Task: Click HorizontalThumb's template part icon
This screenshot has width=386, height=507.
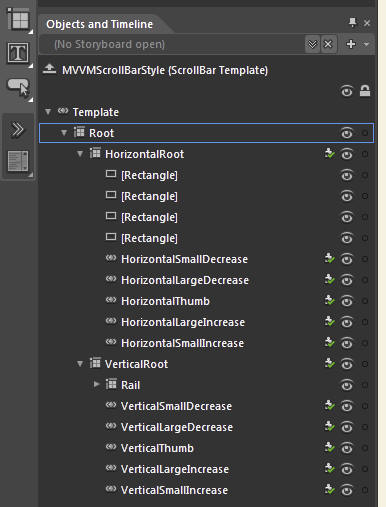Action: (x=329, y=300)
